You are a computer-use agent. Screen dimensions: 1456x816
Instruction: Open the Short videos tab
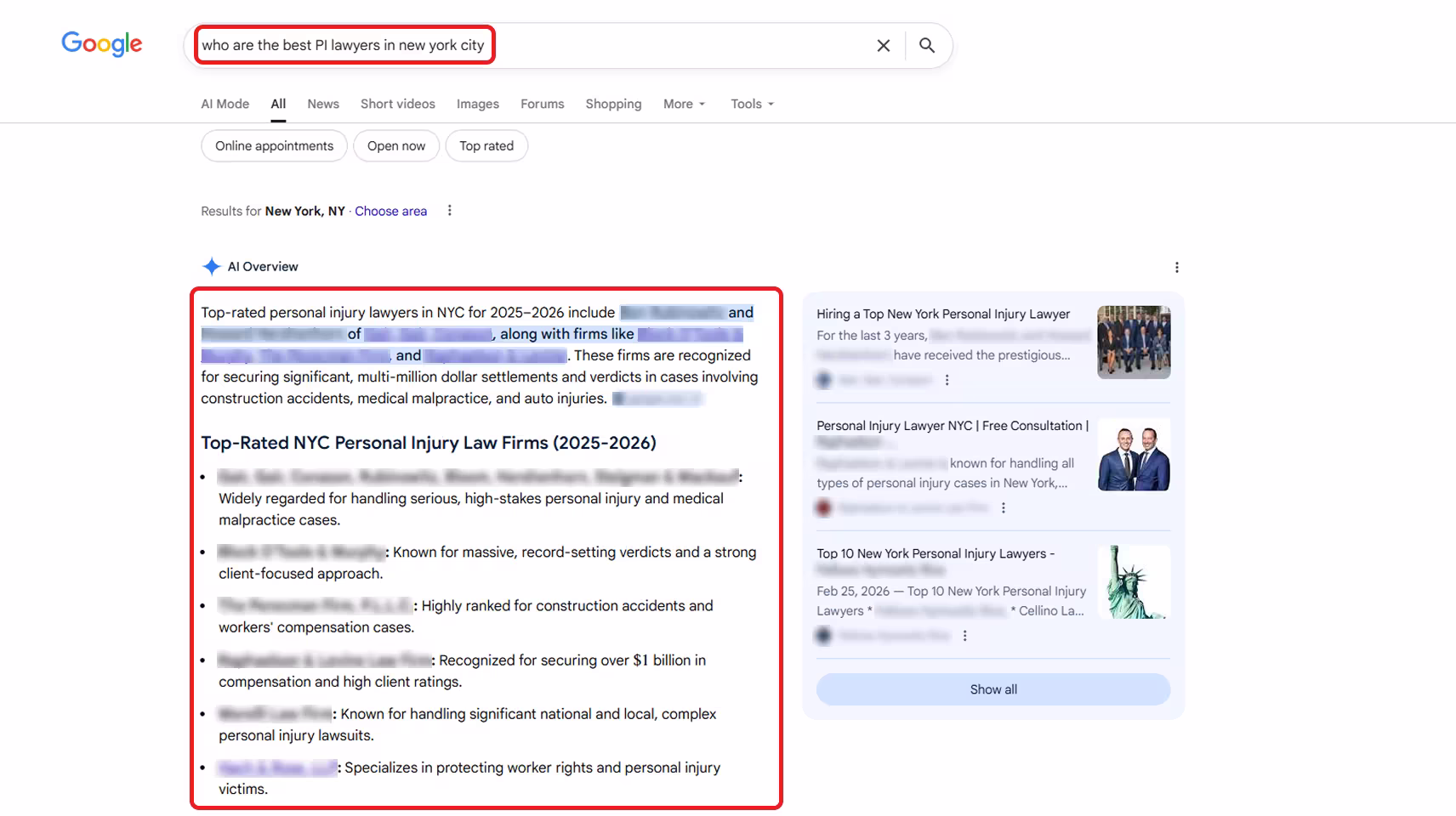[x=398, y=104]
